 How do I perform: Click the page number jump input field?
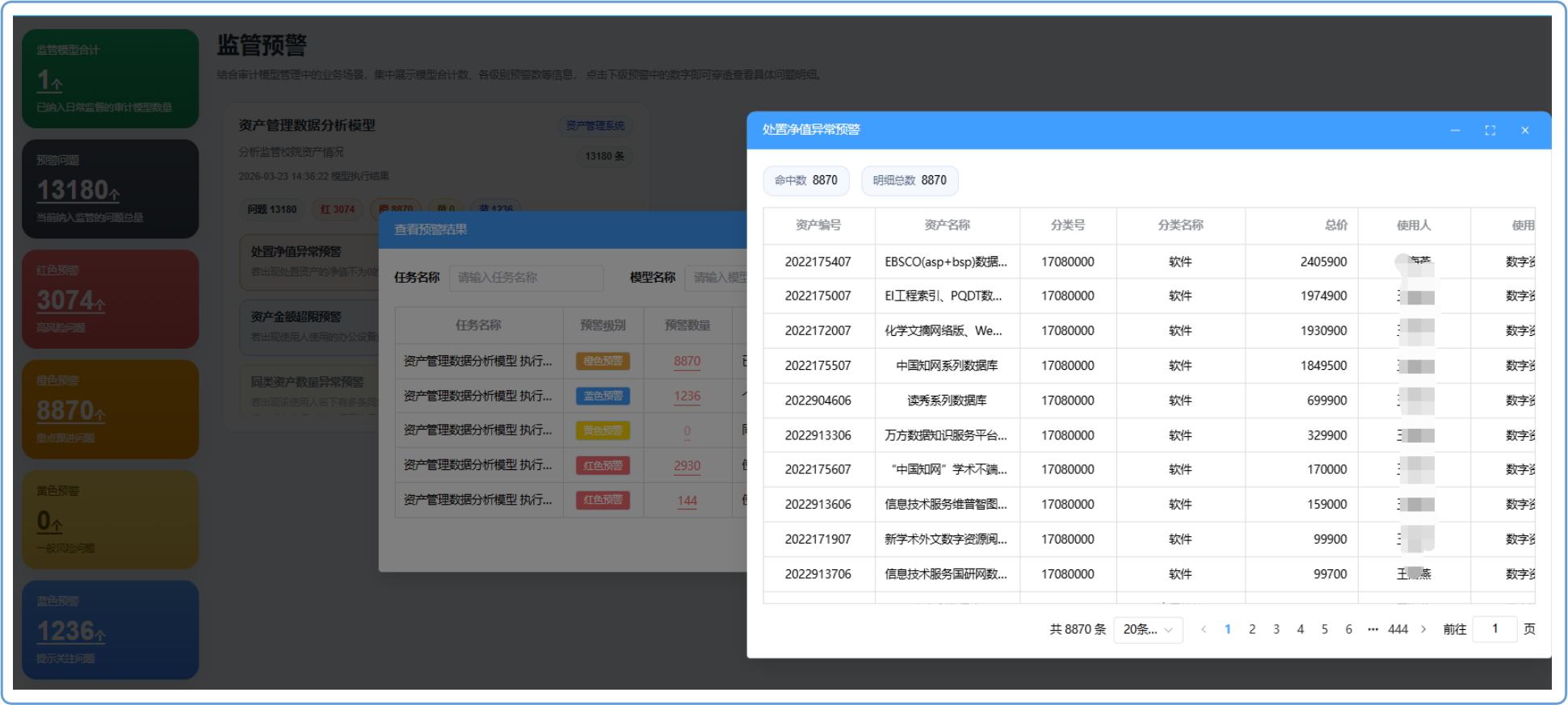click(1494, 629)
